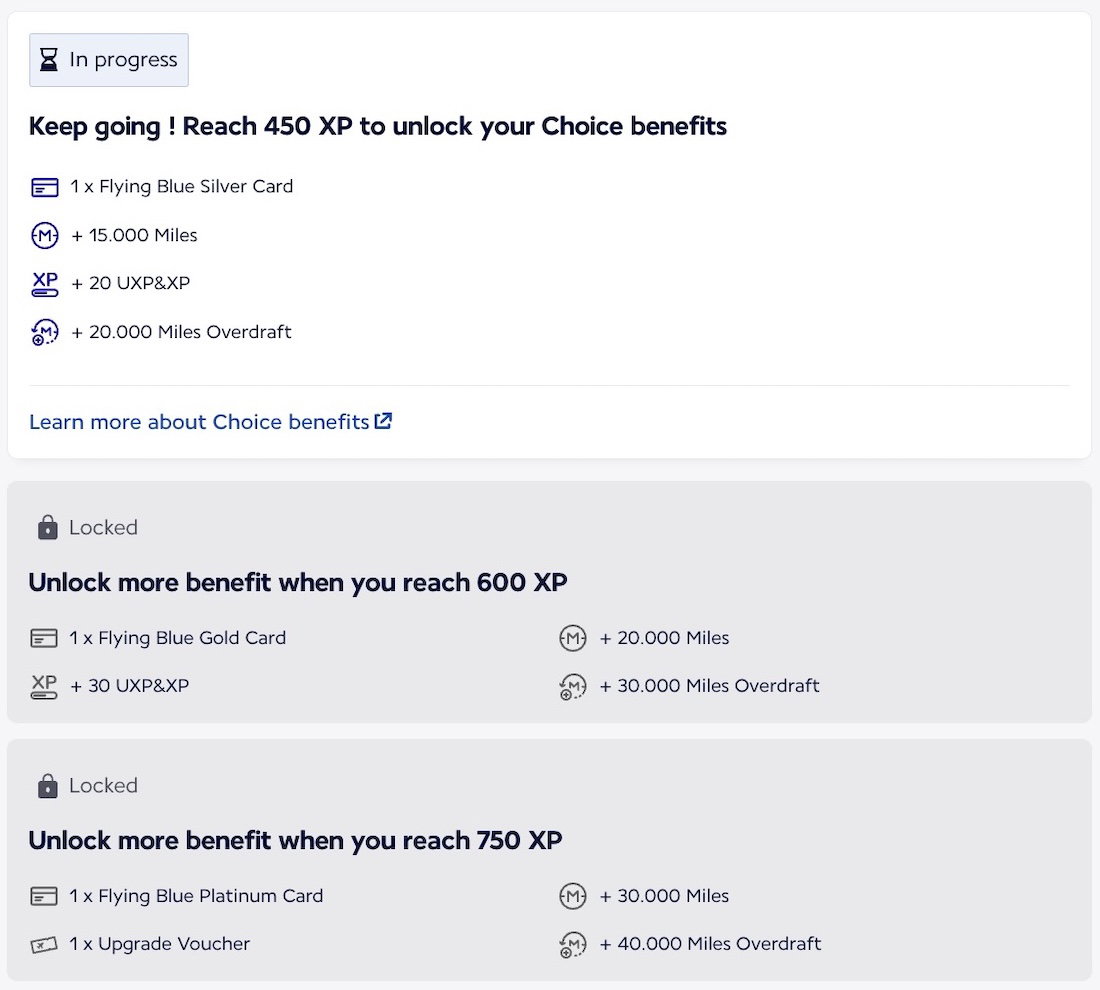Click the Flying Blue Gold Card icon
Screen dimensions: 1100x990
[x=44, y=638]
